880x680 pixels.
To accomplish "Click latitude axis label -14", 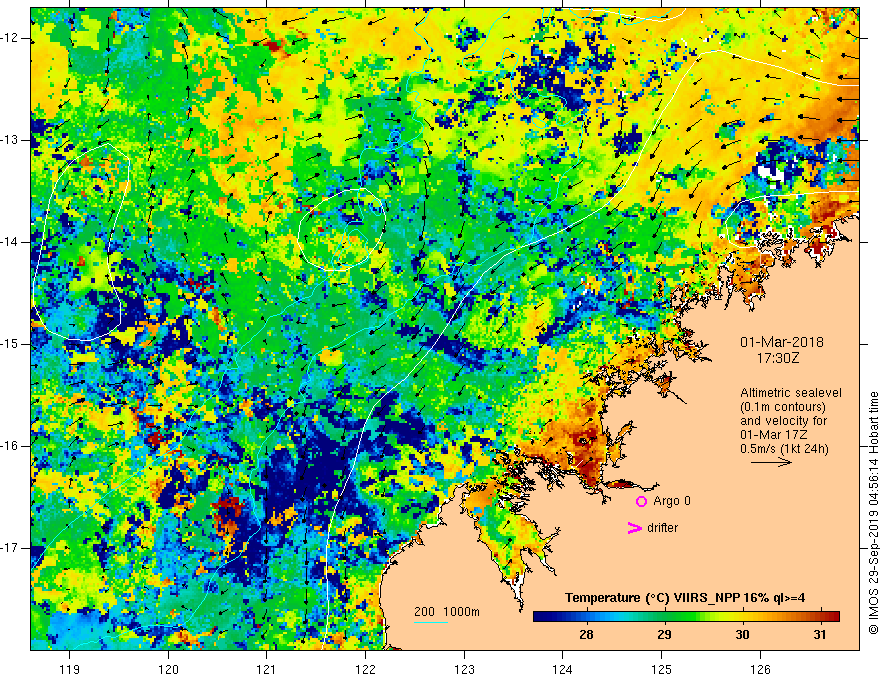I will (x=10, y=242).
